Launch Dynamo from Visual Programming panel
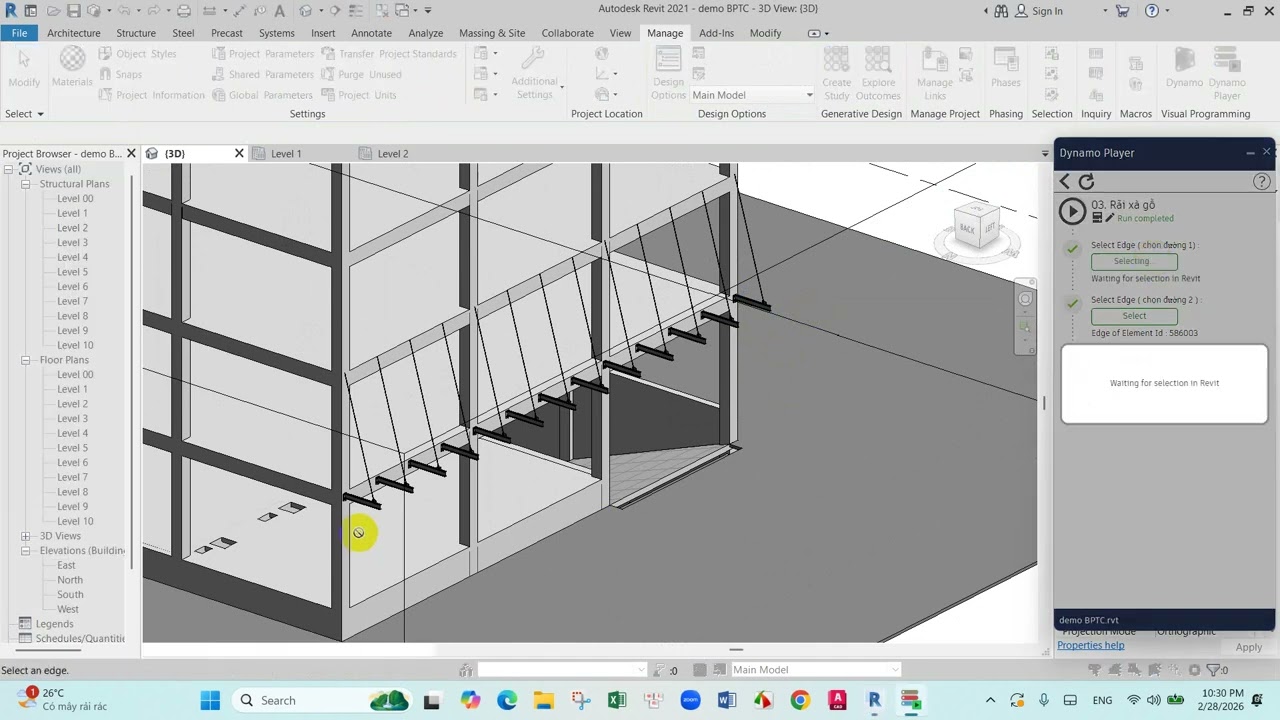The width and height of the screenshot is (1280, 720). (x=1184, y=67)
